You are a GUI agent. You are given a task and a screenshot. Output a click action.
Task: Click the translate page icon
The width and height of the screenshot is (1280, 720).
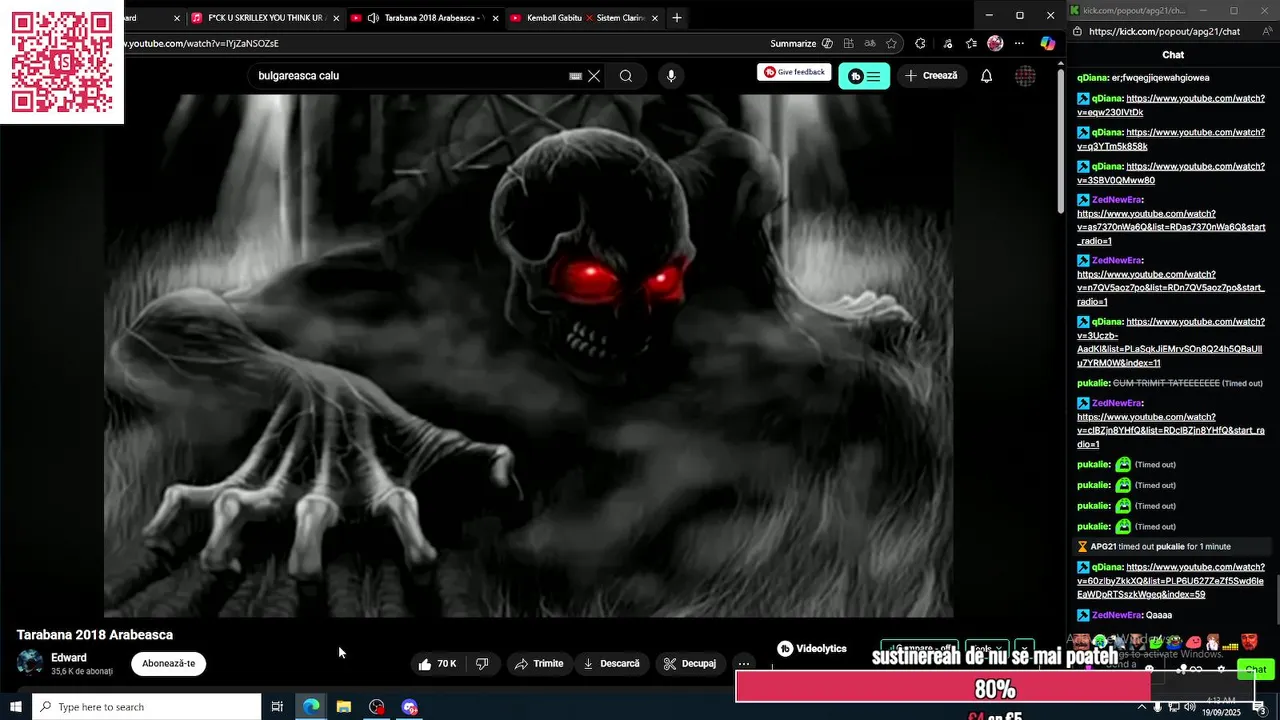coord(870,44)
